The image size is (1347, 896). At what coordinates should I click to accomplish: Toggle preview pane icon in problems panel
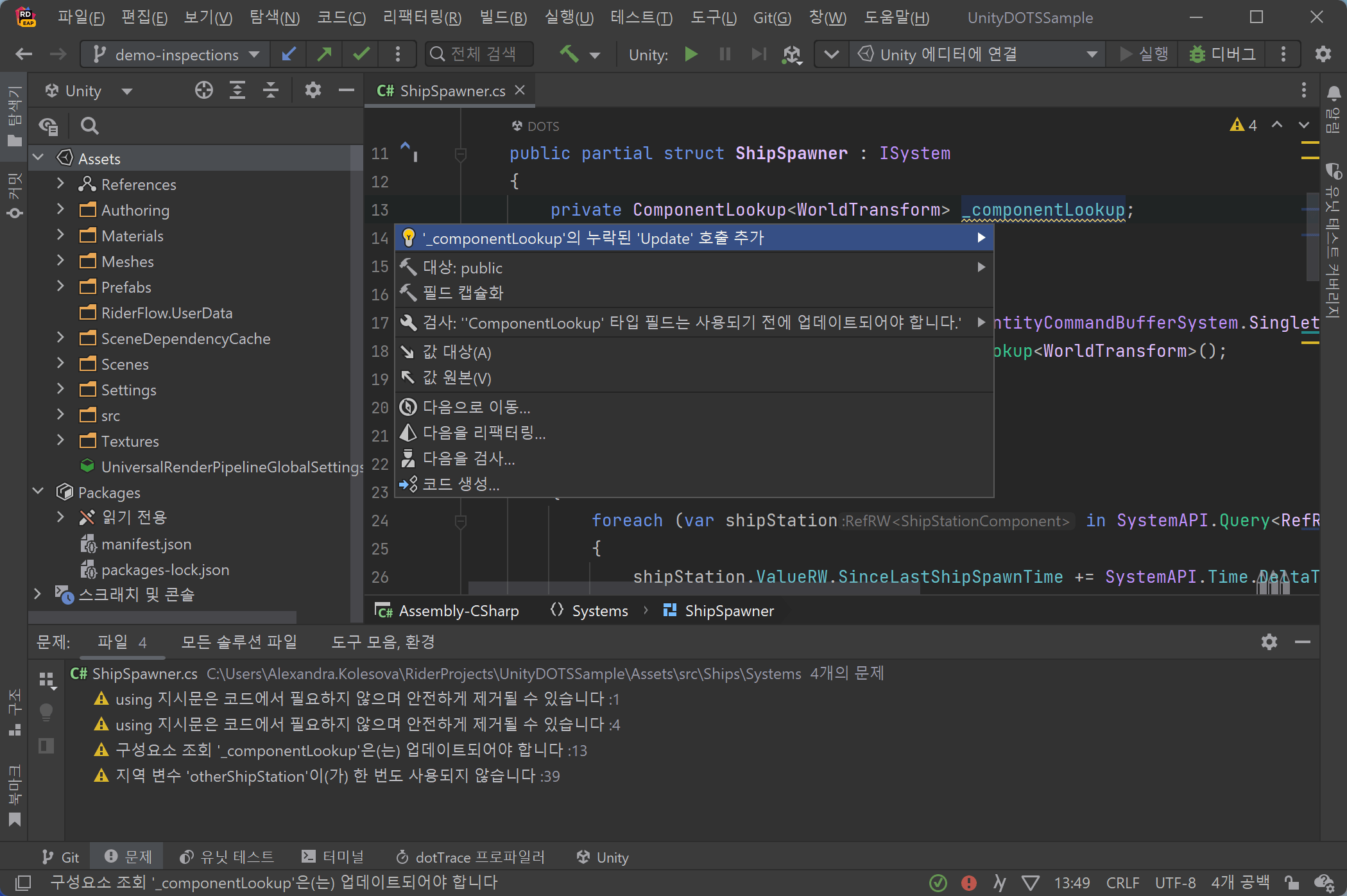46,745
